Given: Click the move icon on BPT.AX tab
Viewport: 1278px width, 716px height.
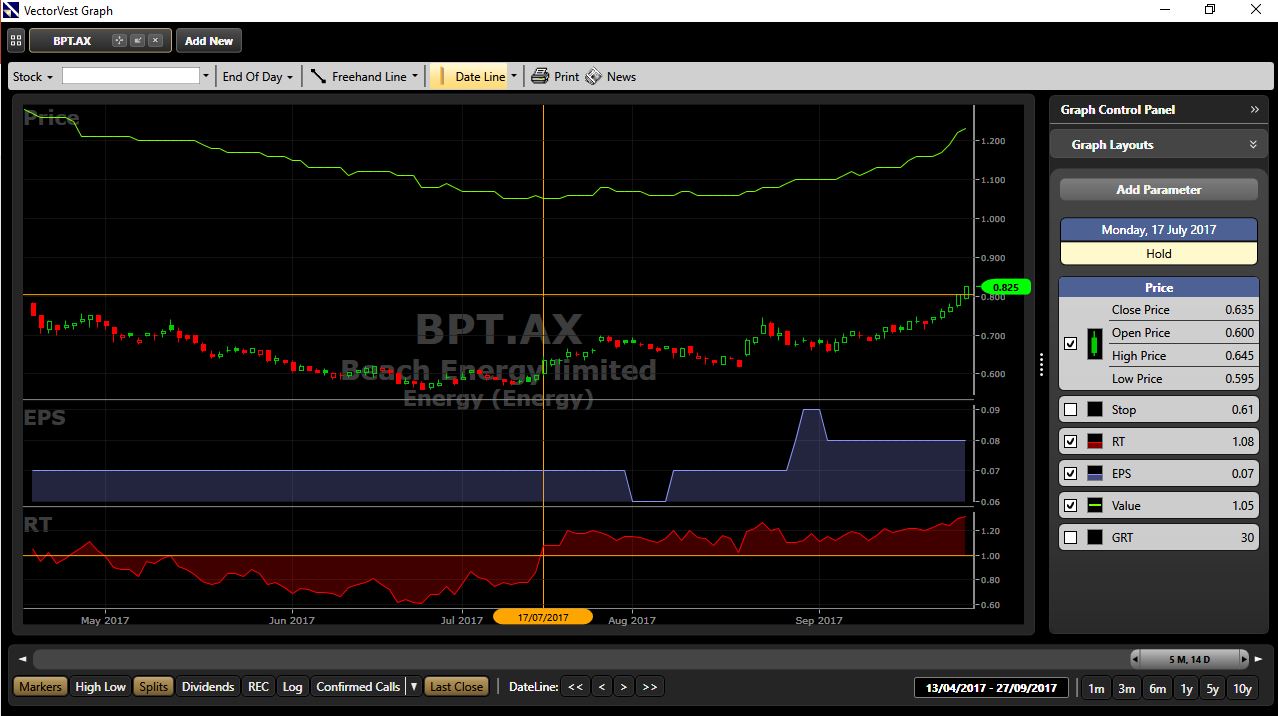Looking at the screenshot, I should (119, 41).
